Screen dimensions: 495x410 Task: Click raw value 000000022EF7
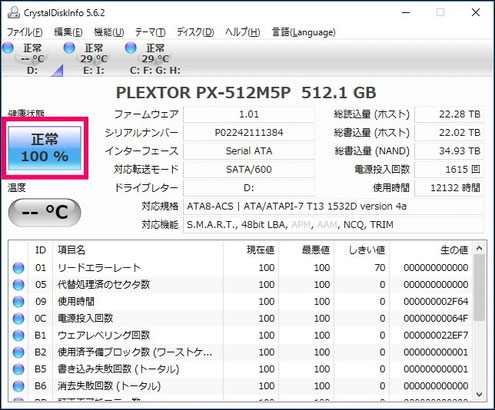tap(436, 335)
